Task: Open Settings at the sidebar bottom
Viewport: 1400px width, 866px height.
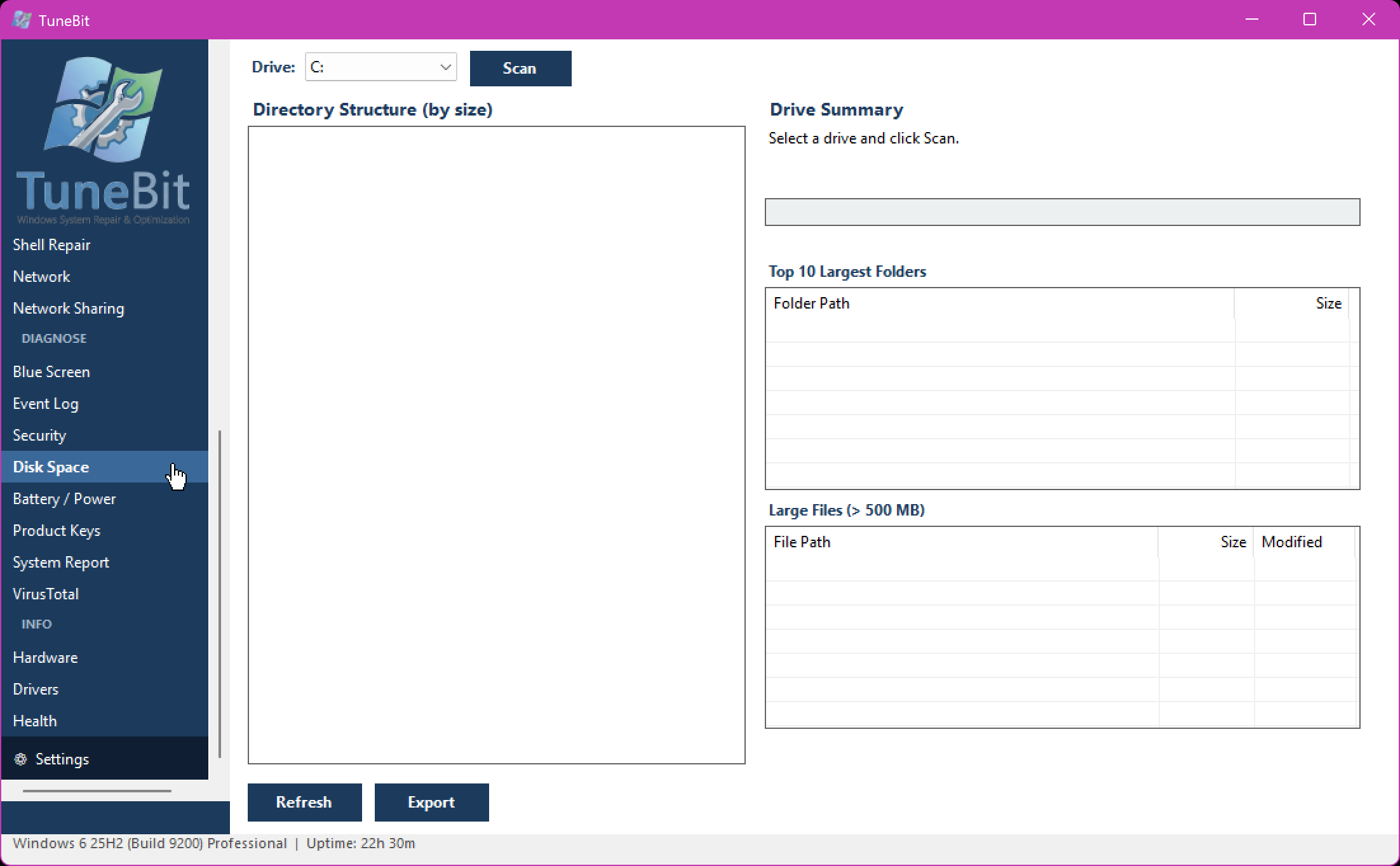Action: (105, 758)
